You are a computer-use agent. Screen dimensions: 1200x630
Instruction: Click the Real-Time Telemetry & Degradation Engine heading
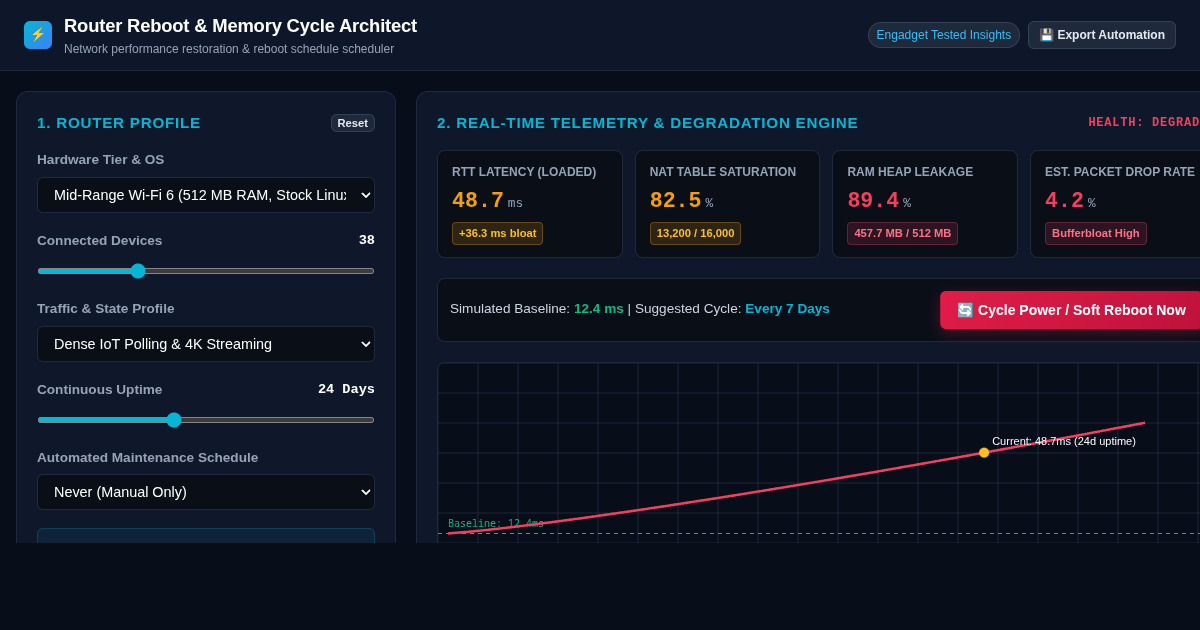[647, 123]
